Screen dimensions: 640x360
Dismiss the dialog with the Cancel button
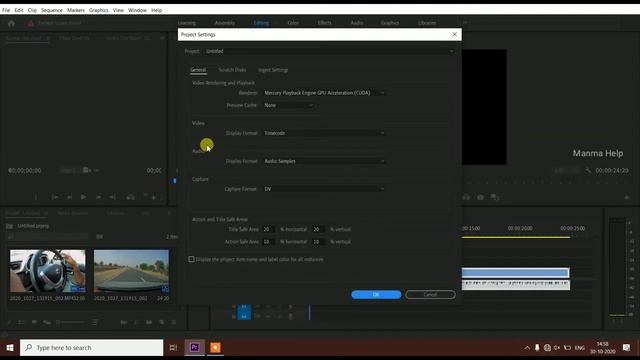click(x=430, y=295)
